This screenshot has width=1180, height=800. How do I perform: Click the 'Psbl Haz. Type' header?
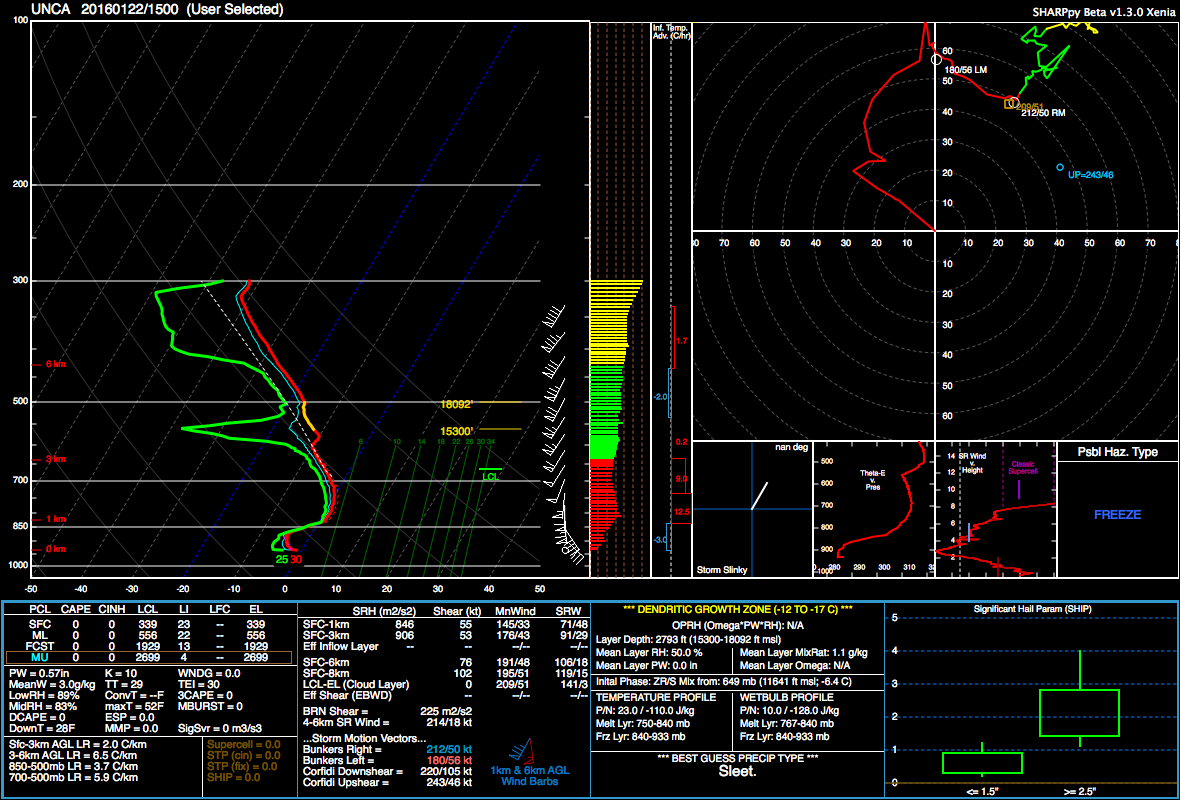point(1118,452)
